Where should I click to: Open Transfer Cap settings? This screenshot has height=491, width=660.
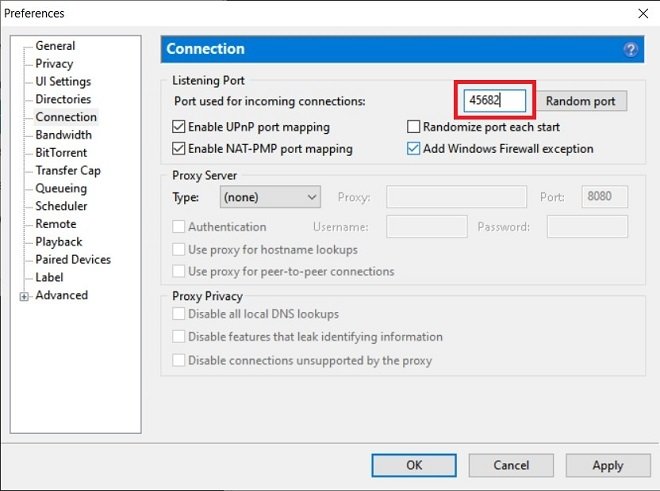pyautogui.click(x=68, y=170)
